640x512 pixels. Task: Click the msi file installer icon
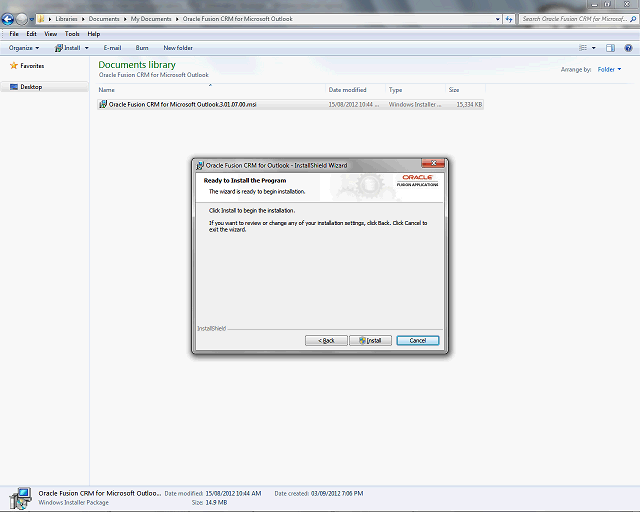(103, 105)
